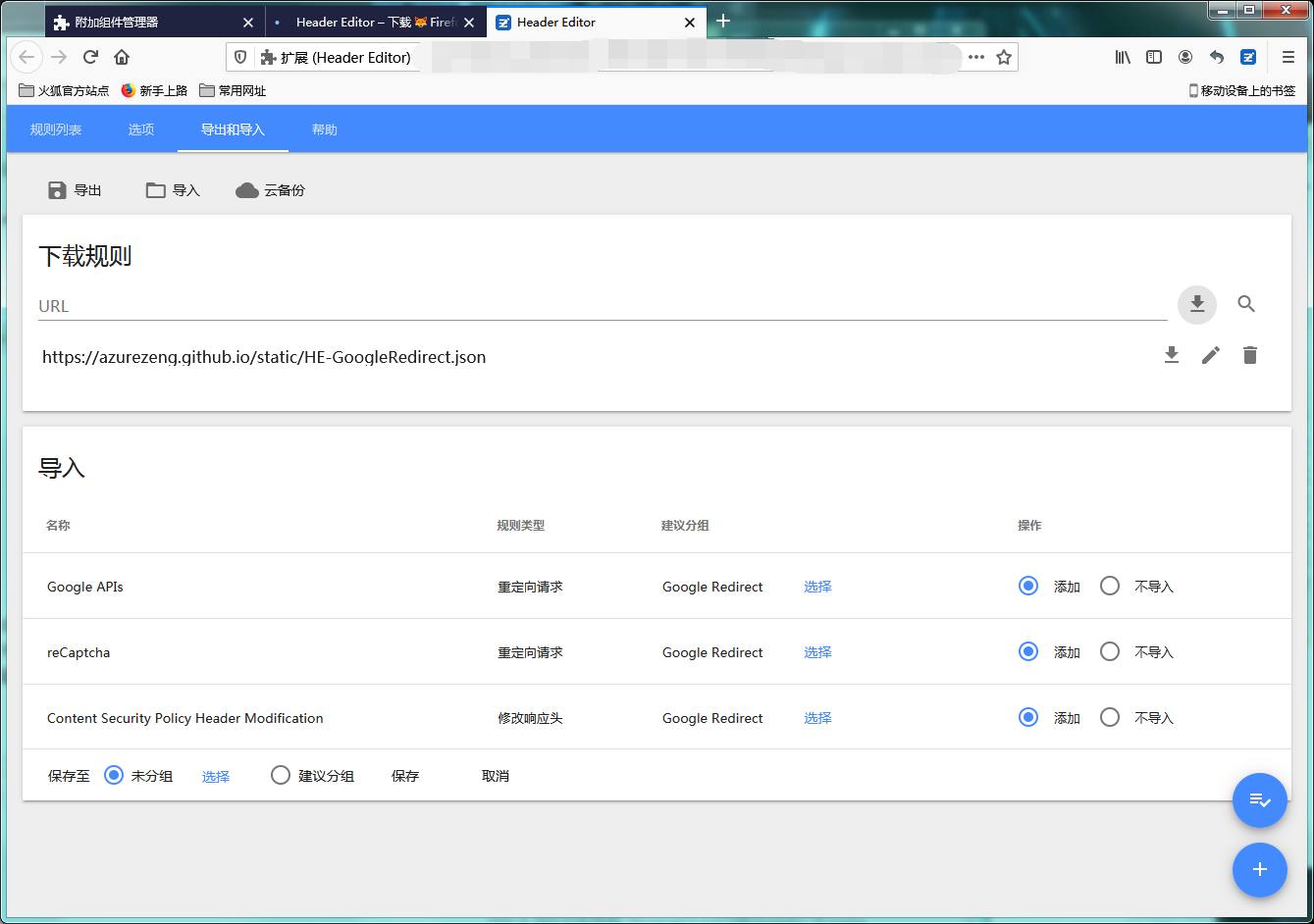Open a new browser tab
This screenshot has height=924, width=1314.
click(x=723, y=22)
